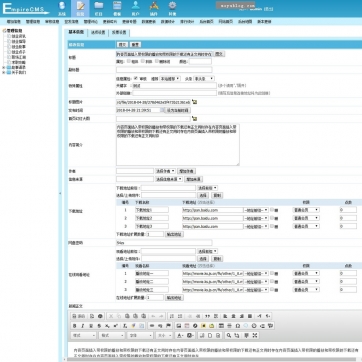
Task: Open the Template section icon in header
Action: click(x=117, y=8)
